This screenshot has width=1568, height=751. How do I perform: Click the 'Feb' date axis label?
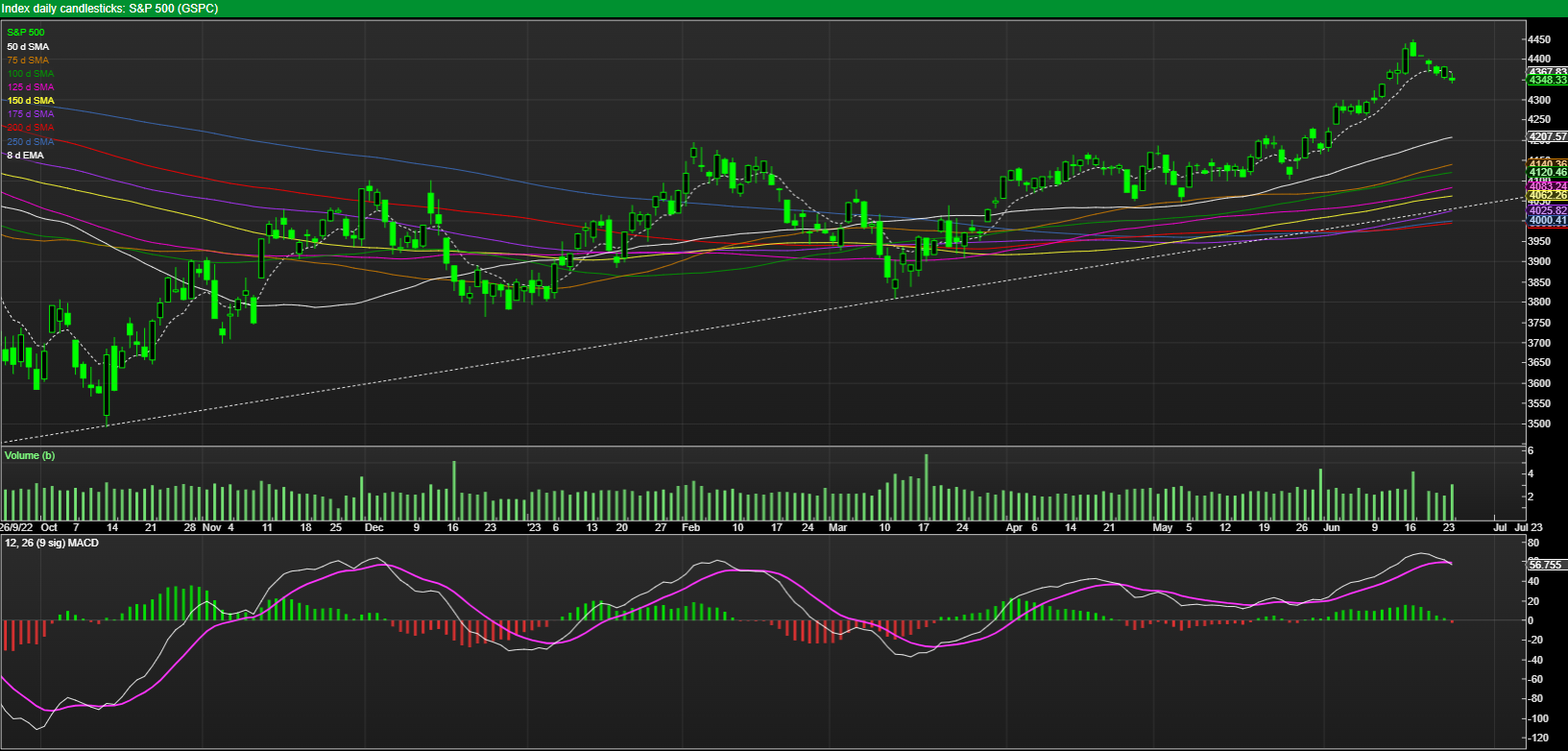coord(690,527)
